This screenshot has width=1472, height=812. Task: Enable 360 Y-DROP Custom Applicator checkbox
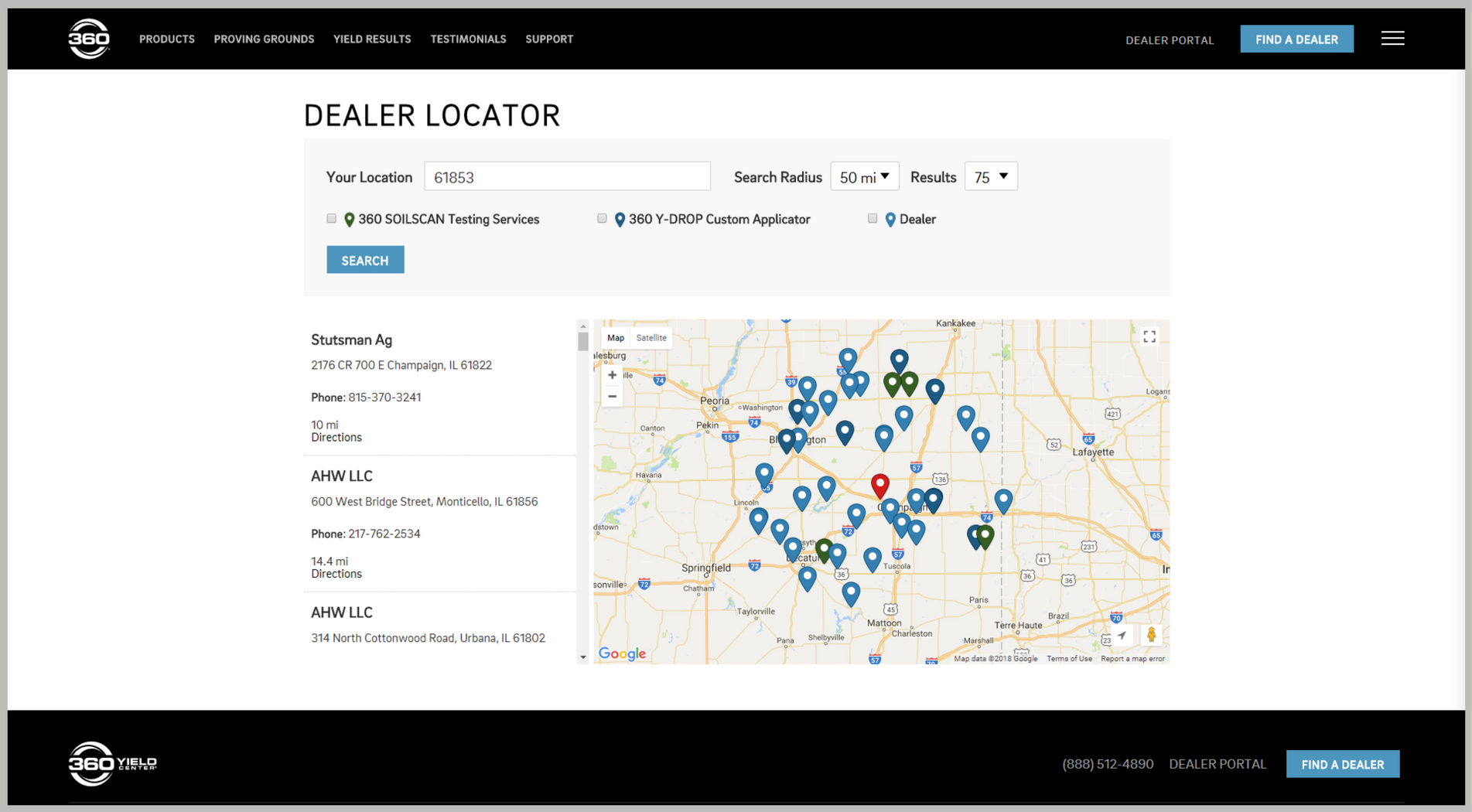(602, 219)
